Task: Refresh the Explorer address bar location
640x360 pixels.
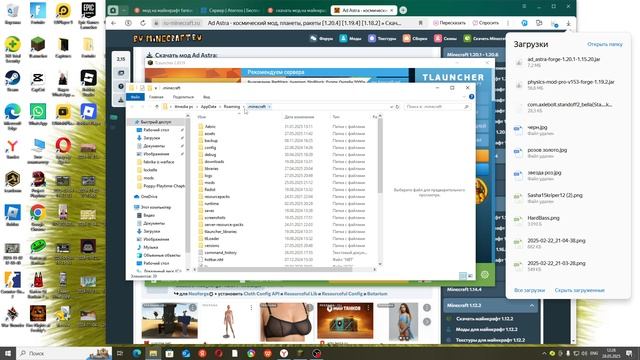Action: tap(397, 107)
